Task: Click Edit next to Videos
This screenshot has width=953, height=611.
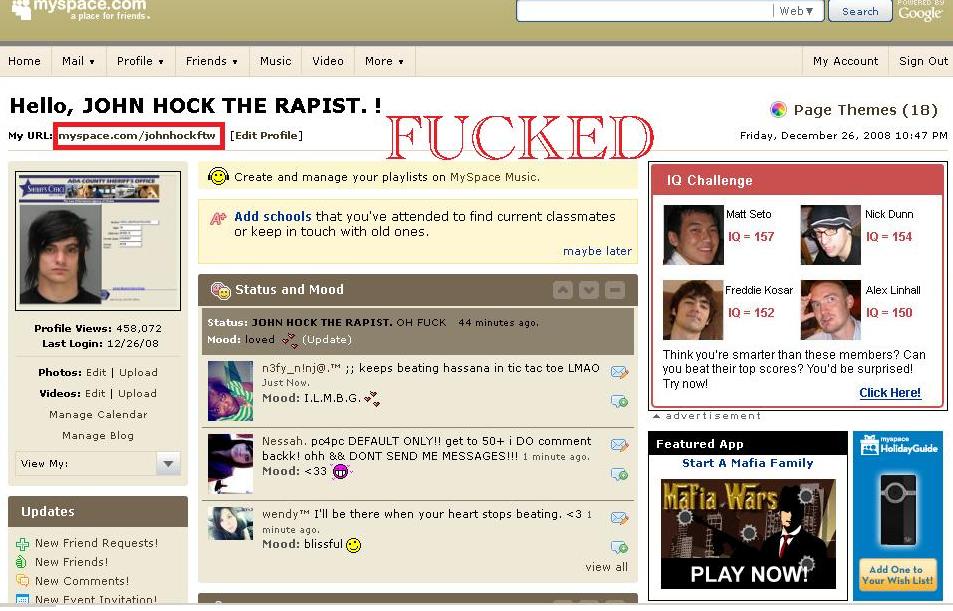Action: 95,394
